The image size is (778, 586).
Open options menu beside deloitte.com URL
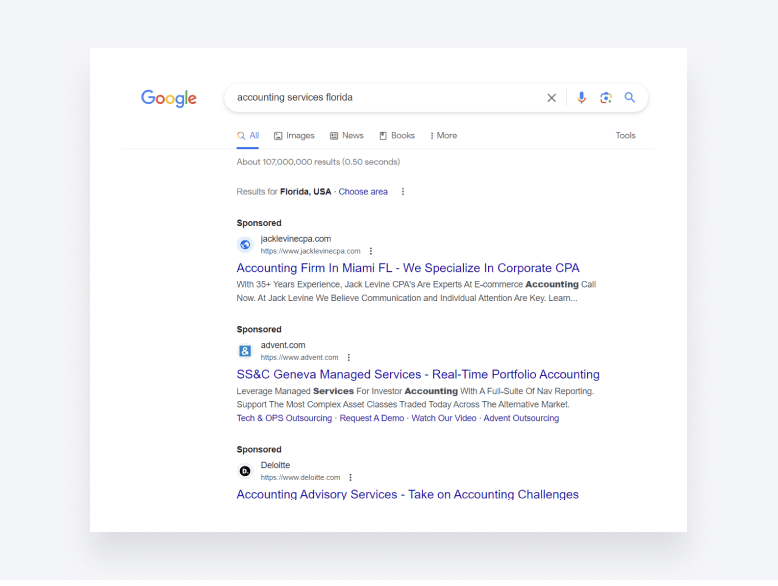click(x=351, y=478)
